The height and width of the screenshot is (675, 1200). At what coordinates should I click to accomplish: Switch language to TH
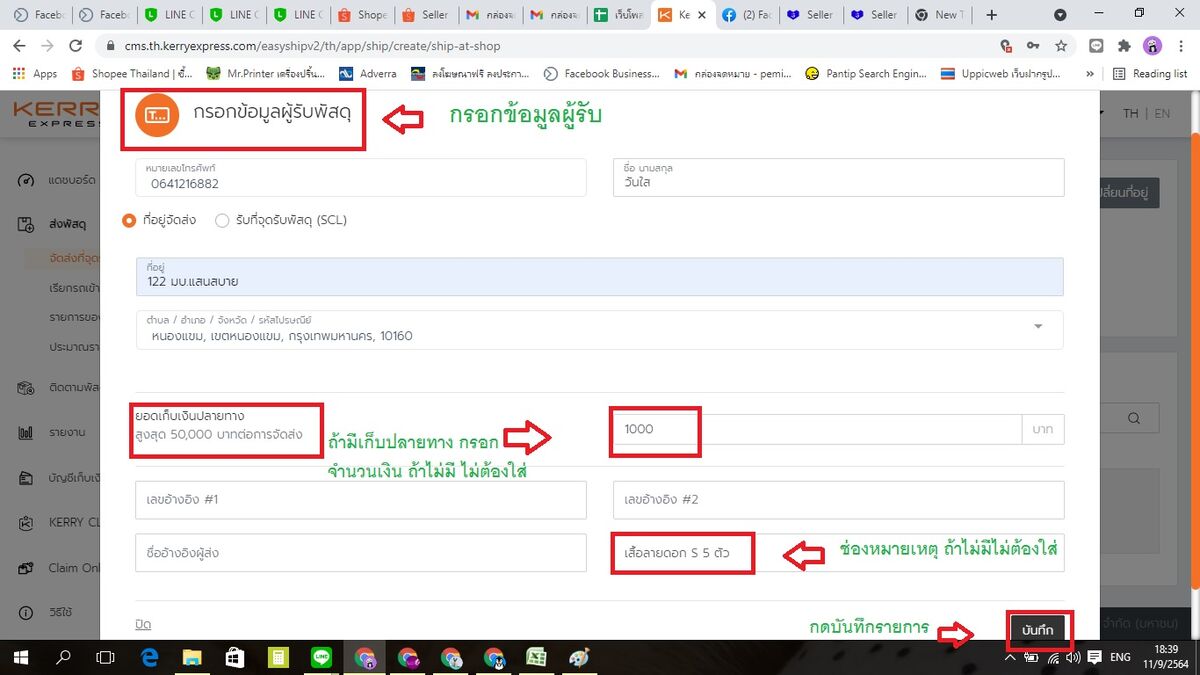pyautogui.click(x=1130, y=113)
